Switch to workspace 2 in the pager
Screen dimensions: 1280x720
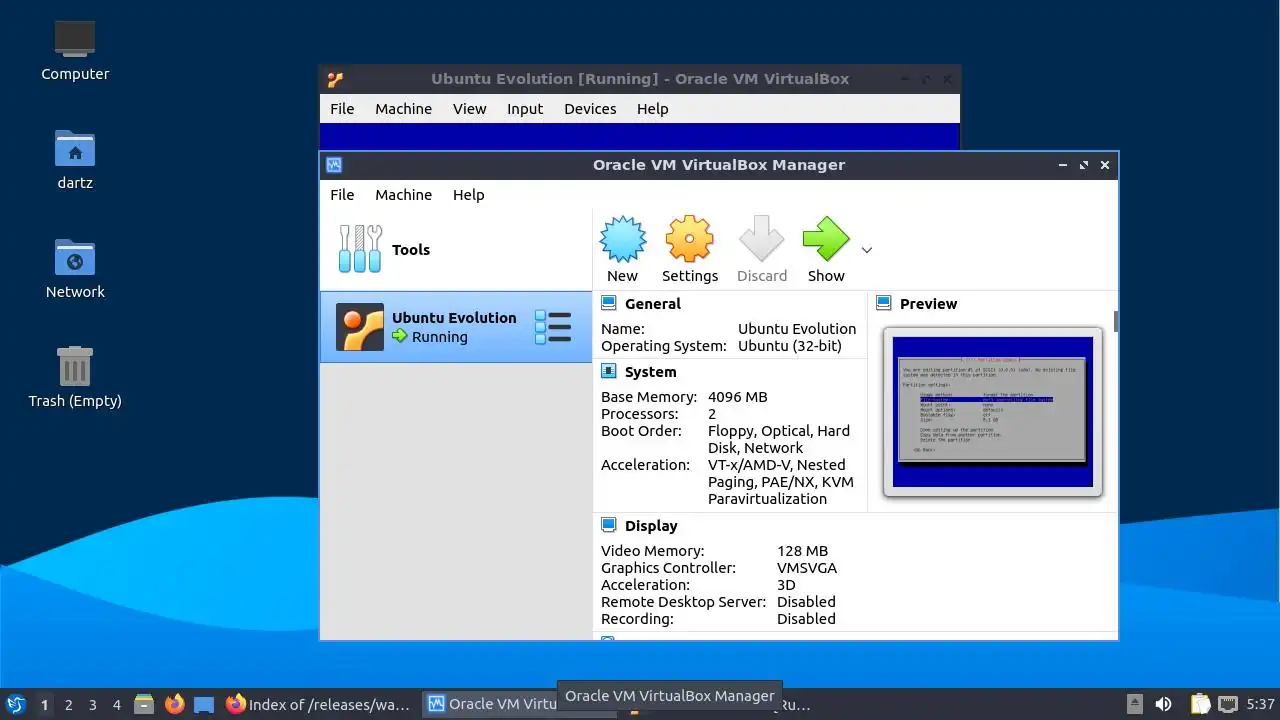pyautogui.click(x=68, y=704)
